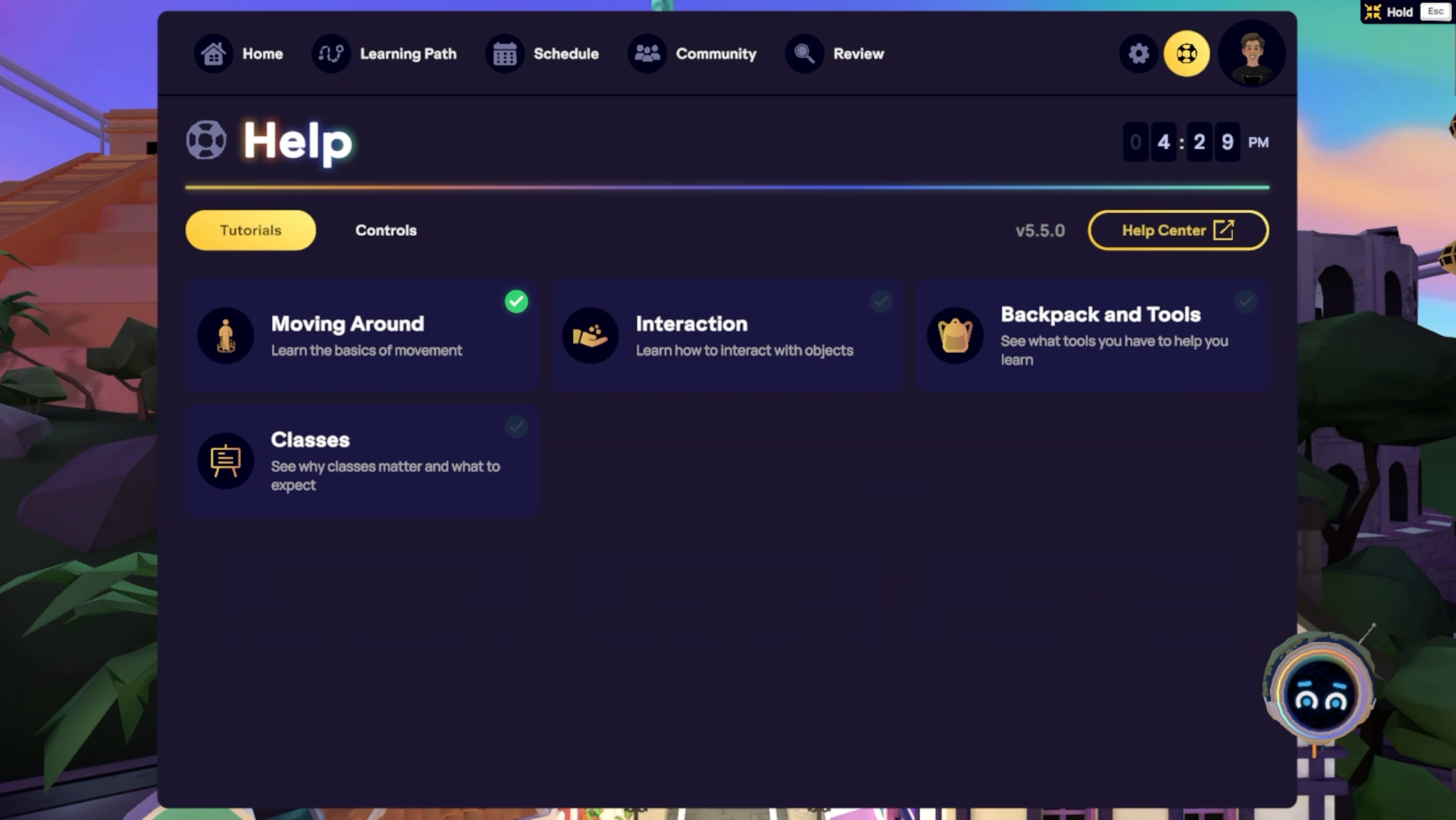Viewport: 1456px width, 820px height.
Task: Open the Schedule calendar icon
Action: click(505, 54)
